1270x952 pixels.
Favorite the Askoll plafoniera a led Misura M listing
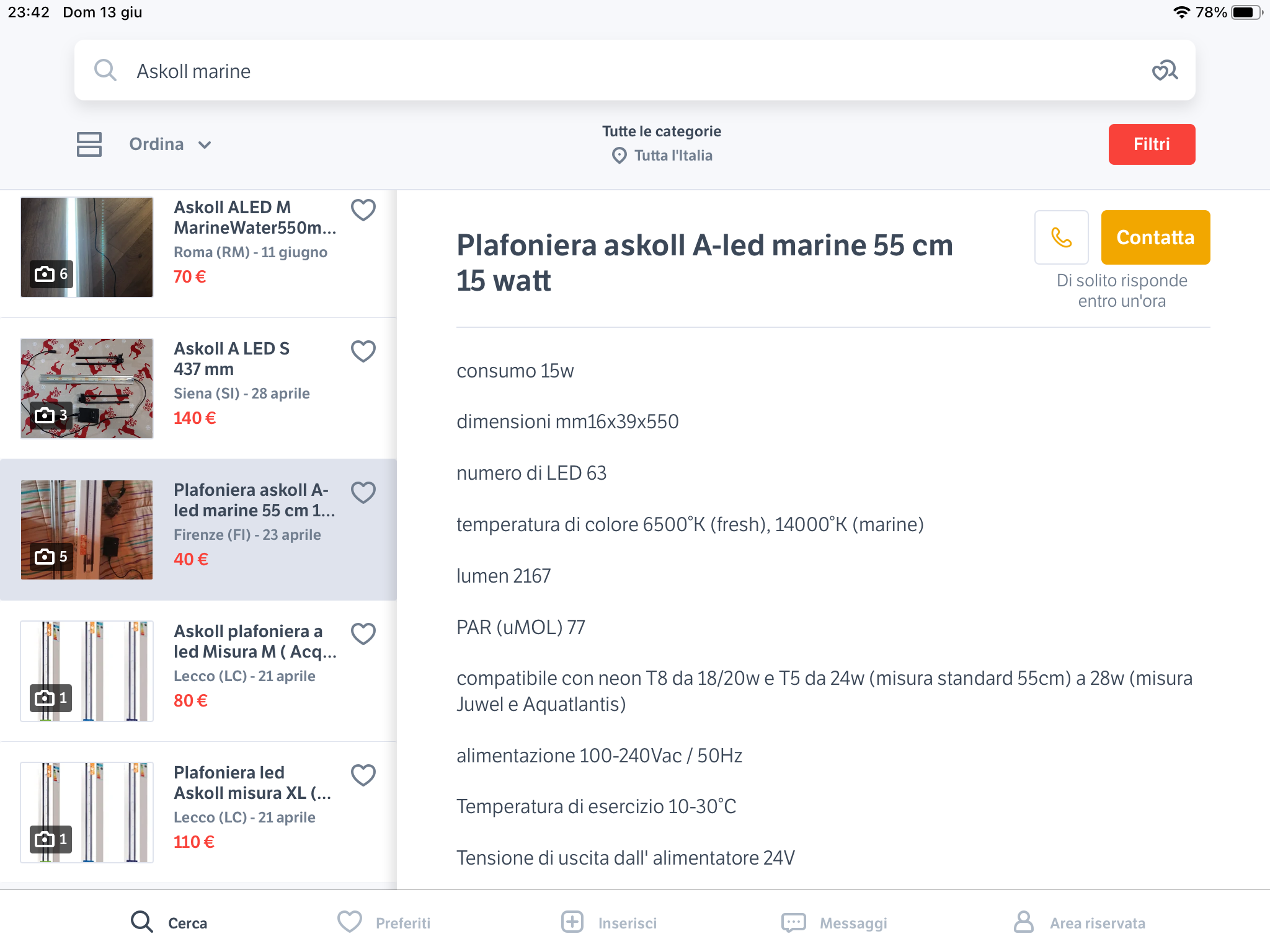click(x=363, y=634)
